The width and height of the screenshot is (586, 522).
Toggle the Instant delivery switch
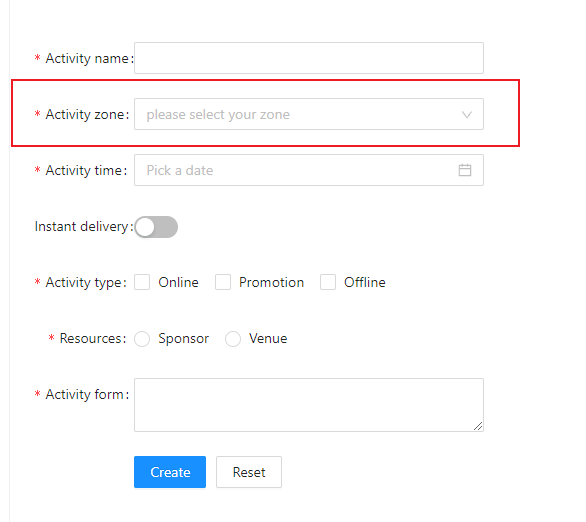point(156,227)
